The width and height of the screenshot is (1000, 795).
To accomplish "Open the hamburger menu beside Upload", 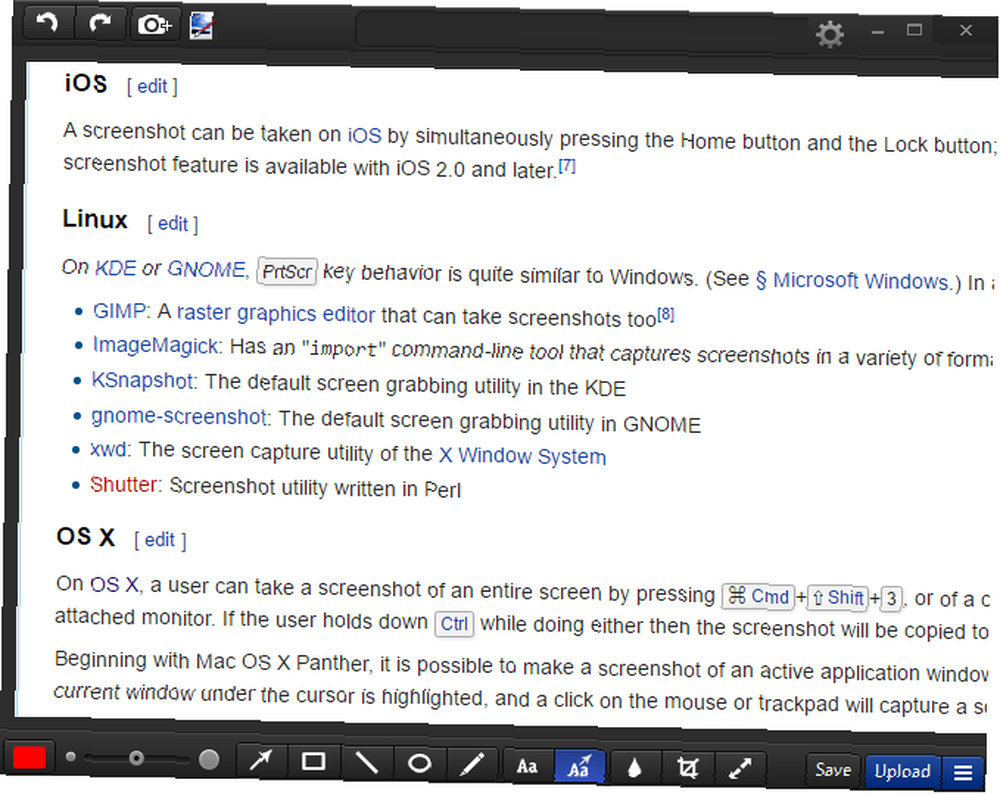I will (963, 773).
